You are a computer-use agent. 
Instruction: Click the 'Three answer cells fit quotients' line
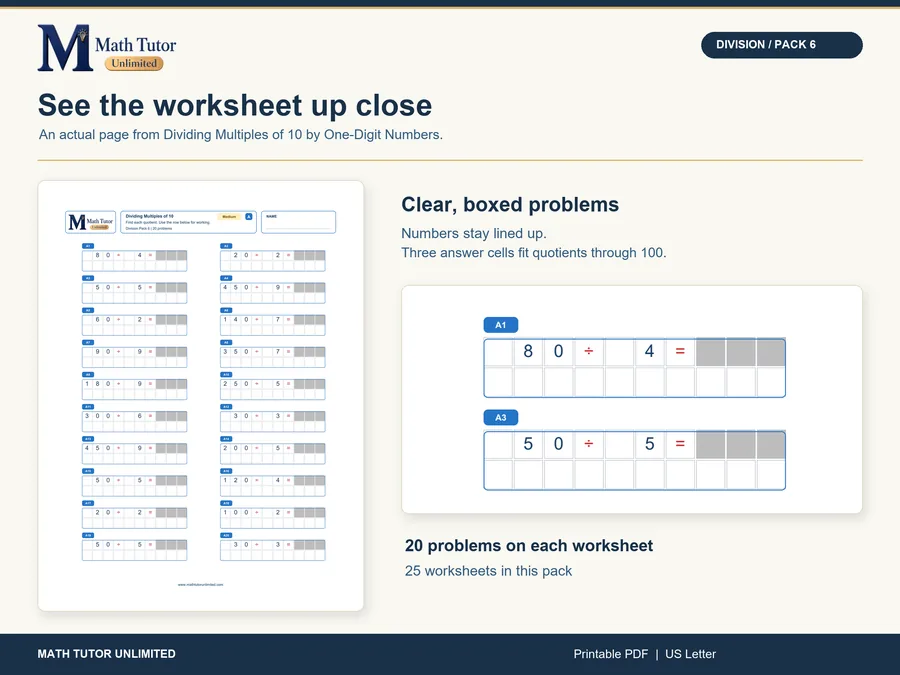coord(533,253)
